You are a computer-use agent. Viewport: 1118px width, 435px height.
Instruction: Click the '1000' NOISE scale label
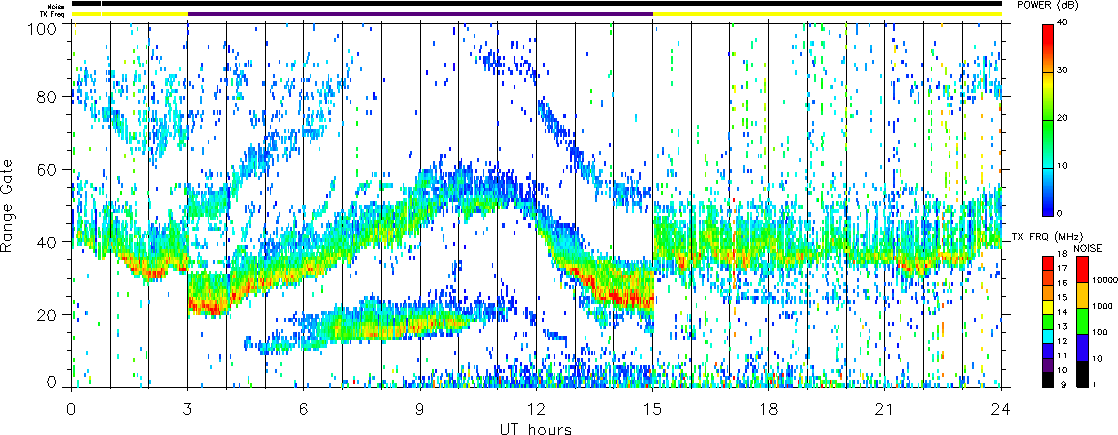[1102, 306]
